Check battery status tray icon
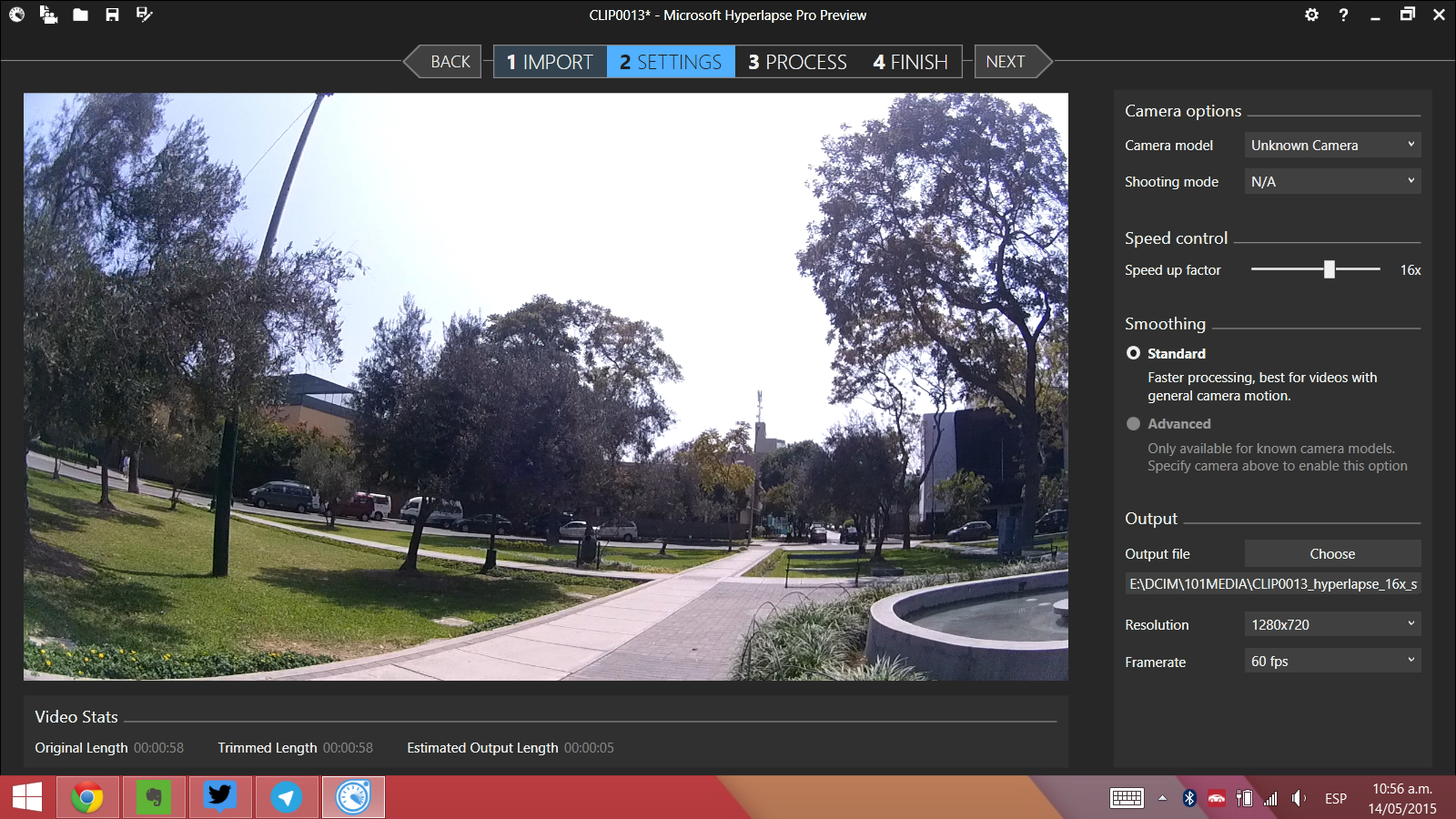 coord(1244,798)
